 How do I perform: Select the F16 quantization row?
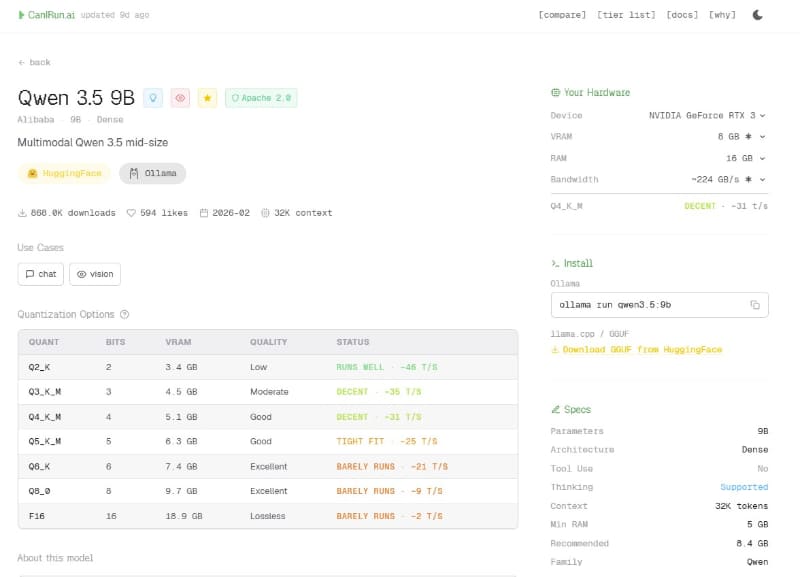268,516
